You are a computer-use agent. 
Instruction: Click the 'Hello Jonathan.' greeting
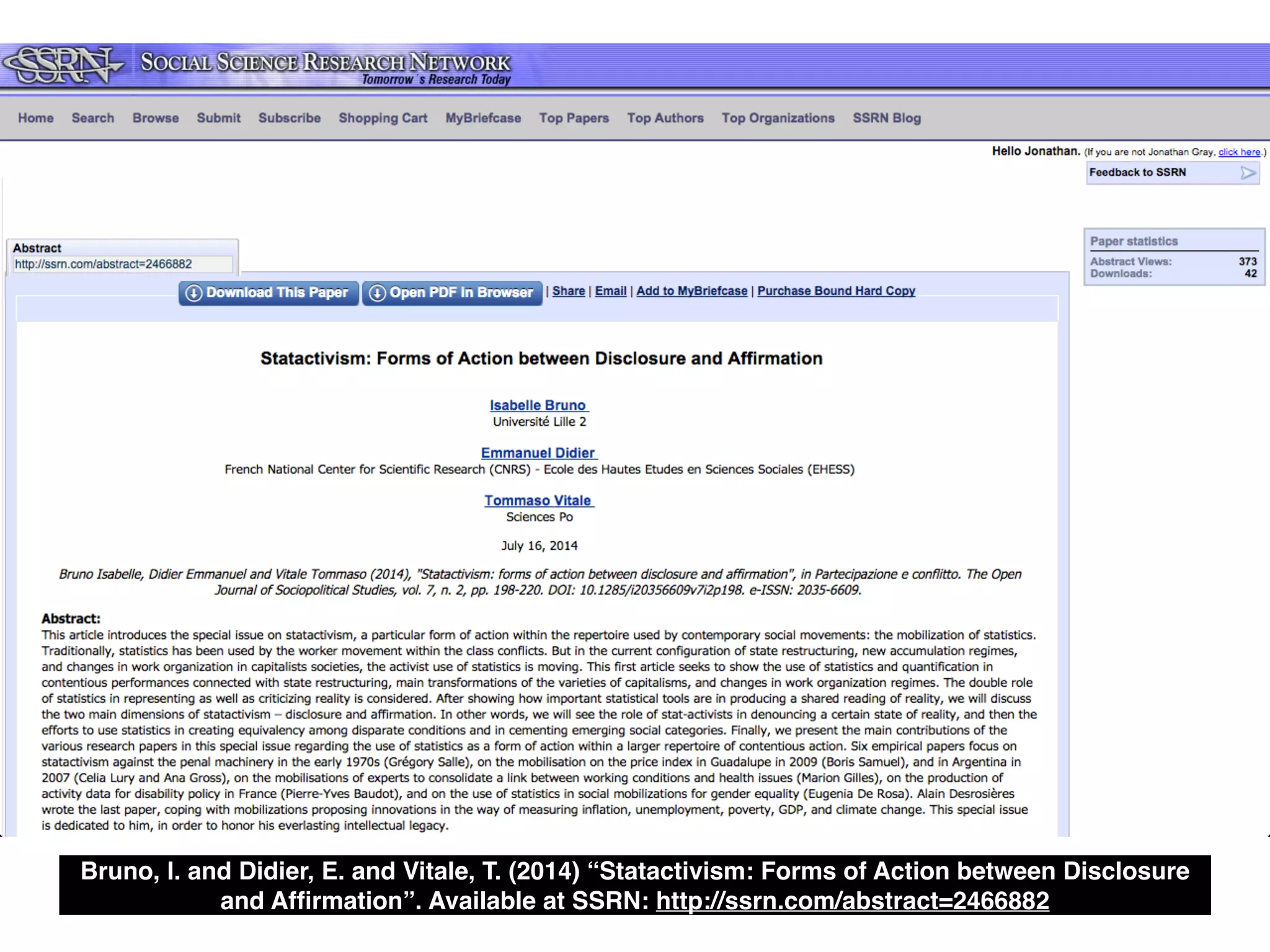[x=1036, y=151]
